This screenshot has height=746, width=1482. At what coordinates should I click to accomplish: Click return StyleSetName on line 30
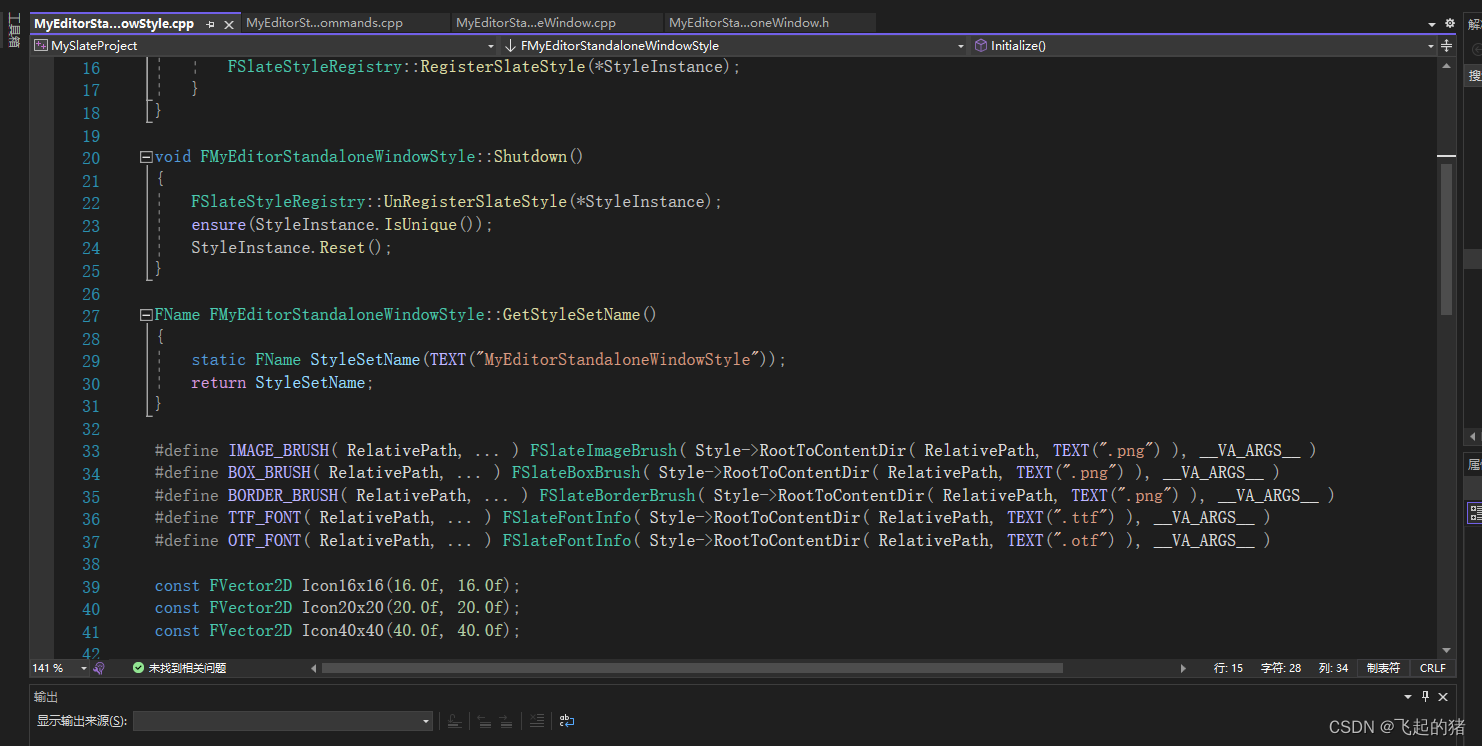[x=281, y=383]
